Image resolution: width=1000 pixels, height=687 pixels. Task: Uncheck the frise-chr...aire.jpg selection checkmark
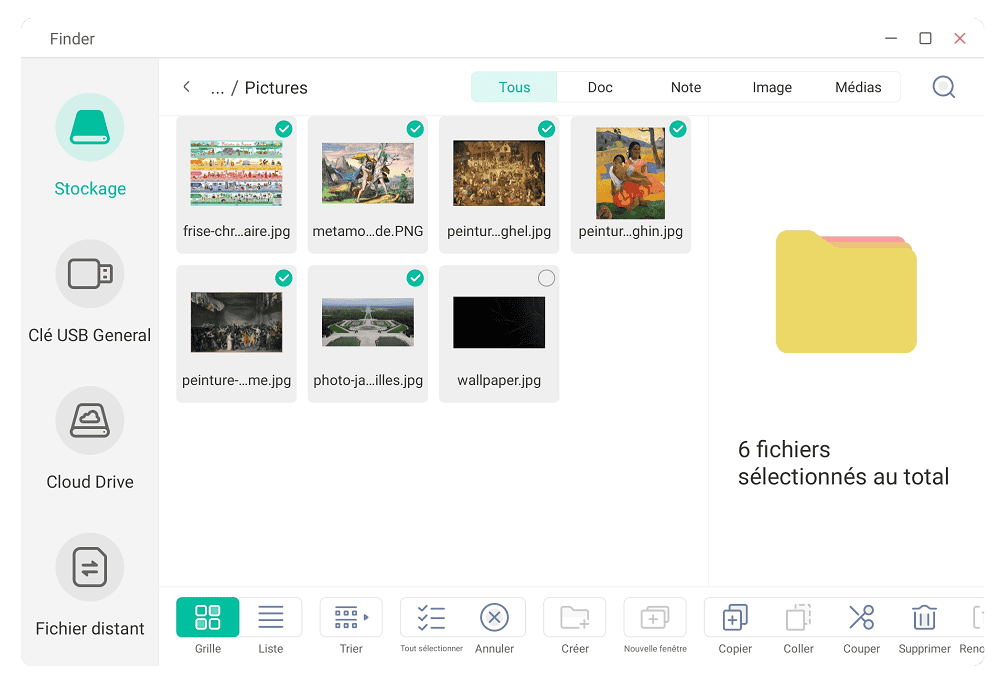pyautogui.click(x=284, y=129)
